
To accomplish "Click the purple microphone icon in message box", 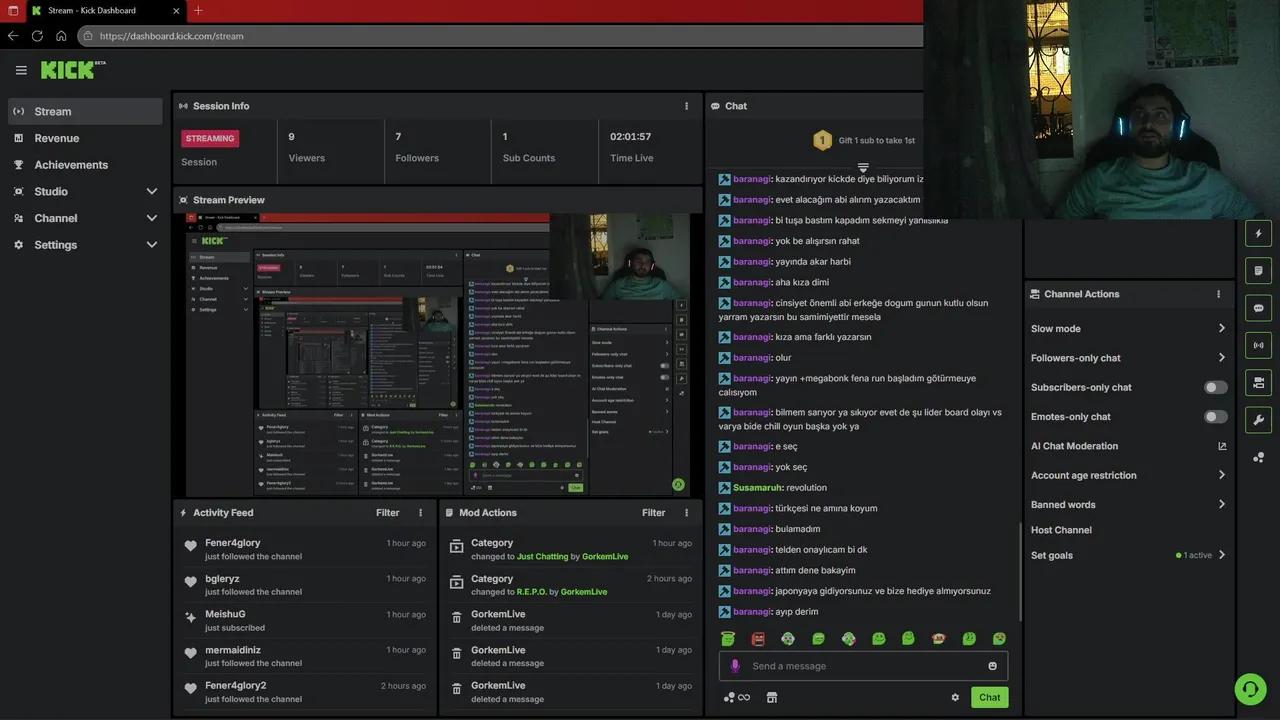I will click(x=735, y=666).
